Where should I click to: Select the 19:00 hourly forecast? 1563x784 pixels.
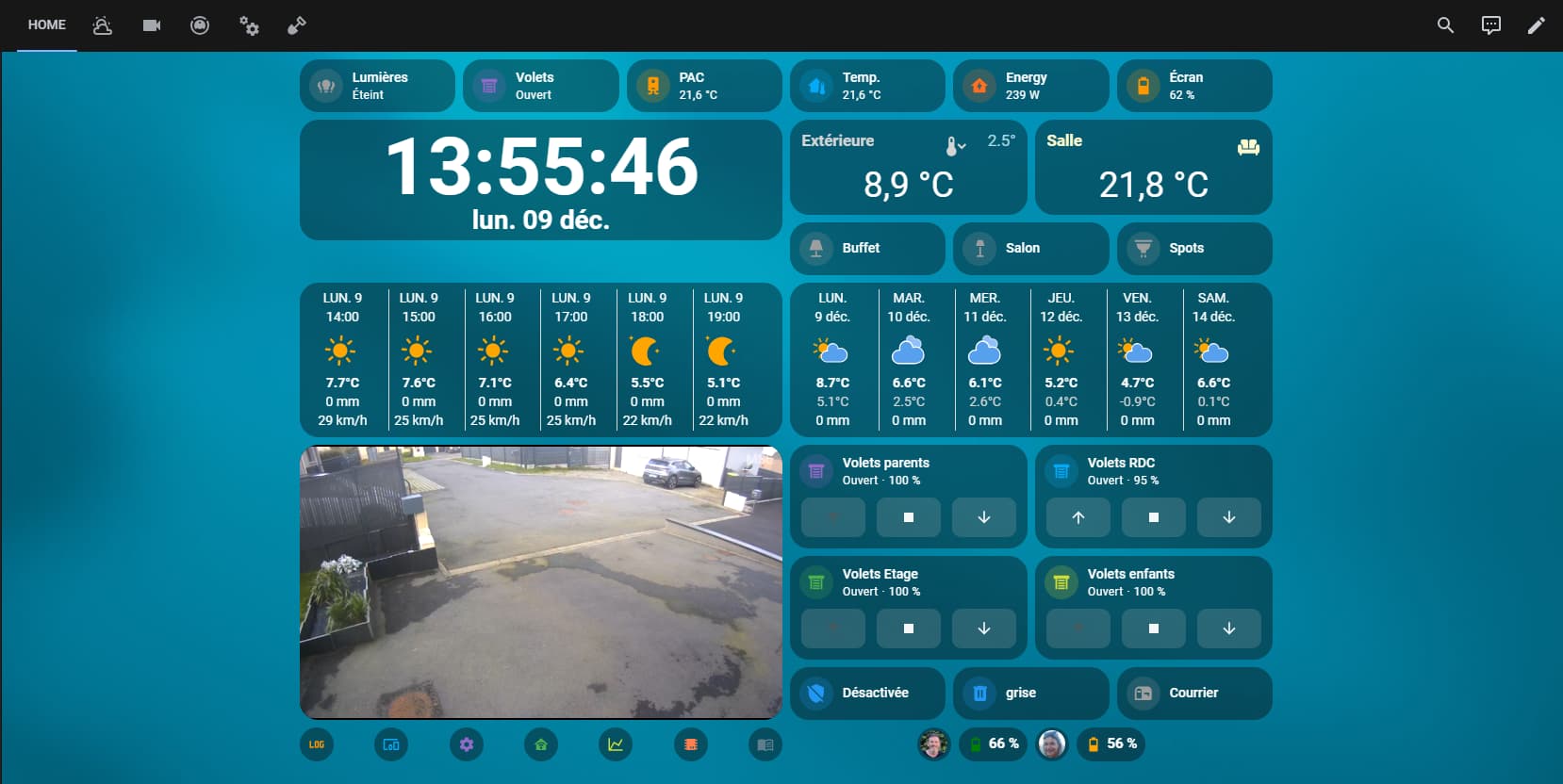tap(723, 359)
